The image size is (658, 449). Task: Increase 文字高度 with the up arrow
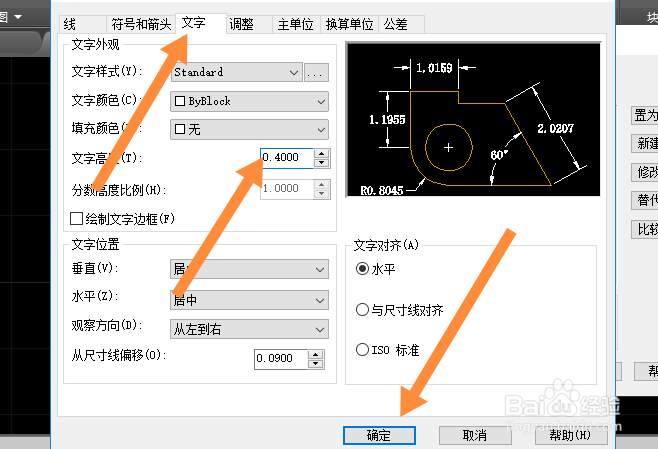point(322,154)
